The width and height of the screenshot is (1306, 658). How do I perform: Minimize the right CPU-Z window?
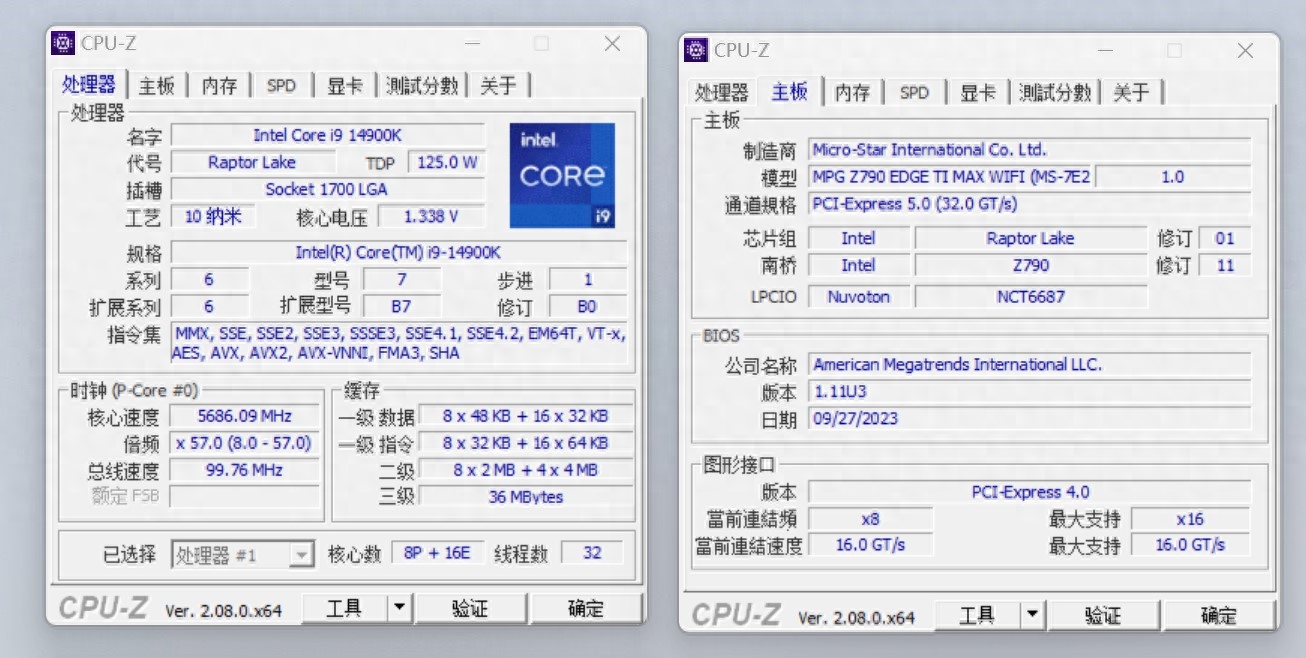coord(1104,50)
